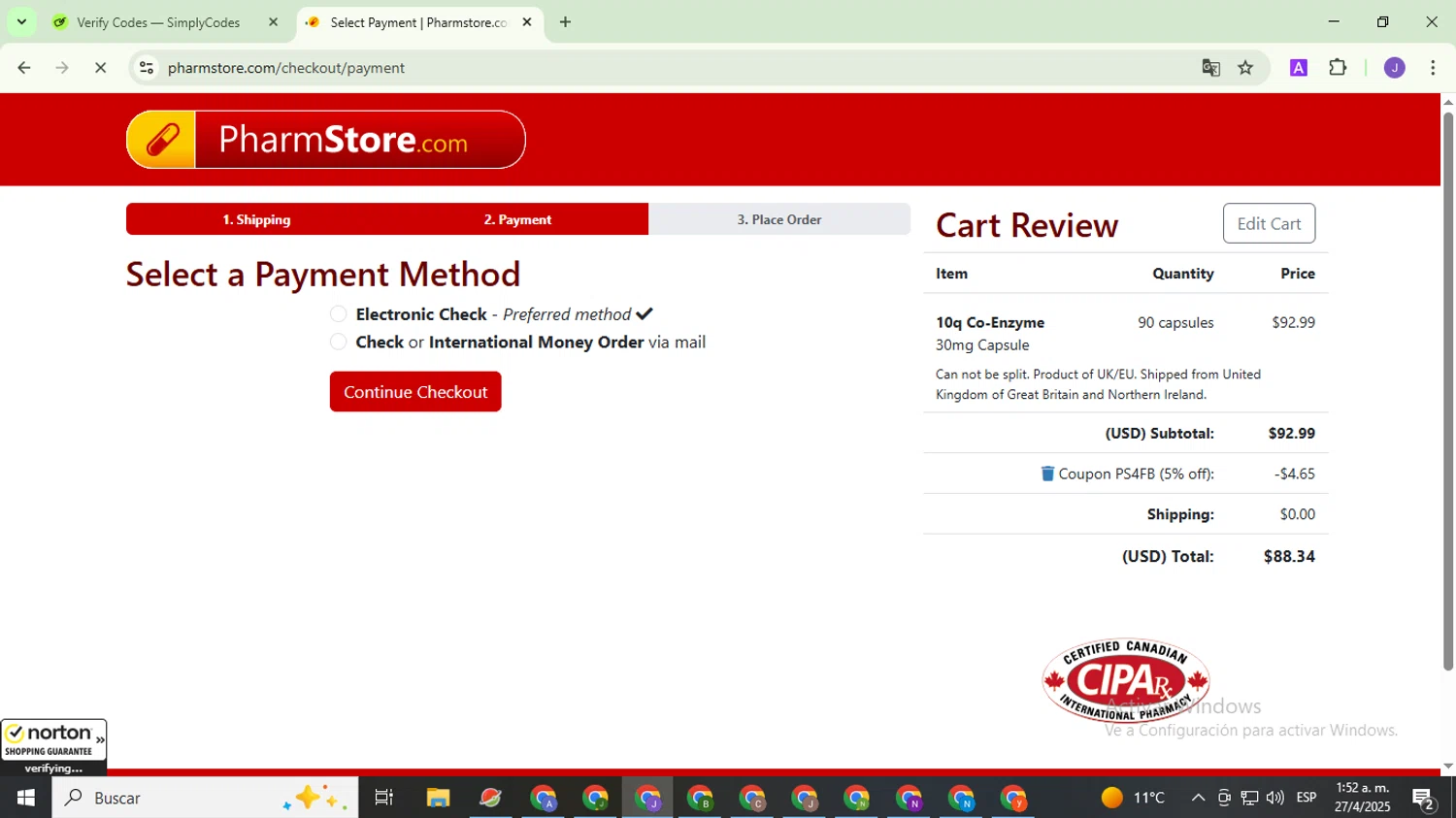Open File Explorer from taskbar
Viewport: 1456px width, 818px height.
pos(438,798)
